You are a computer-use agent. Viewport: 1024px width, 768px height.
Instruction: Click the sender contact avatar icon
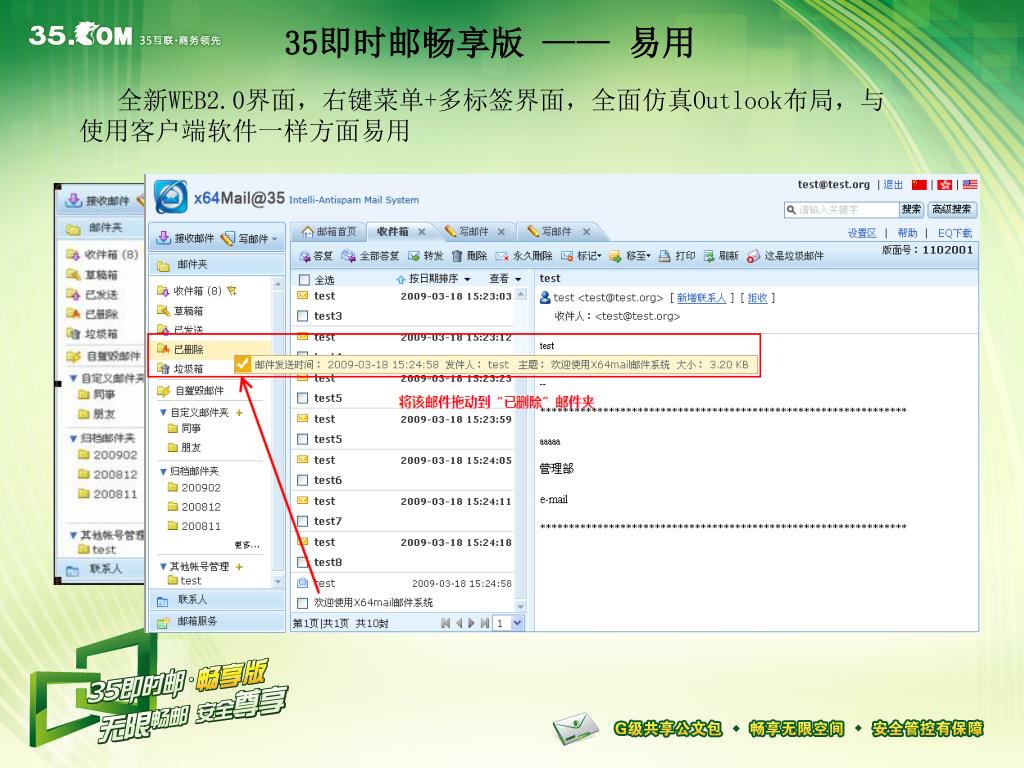[x=545, y=298]
